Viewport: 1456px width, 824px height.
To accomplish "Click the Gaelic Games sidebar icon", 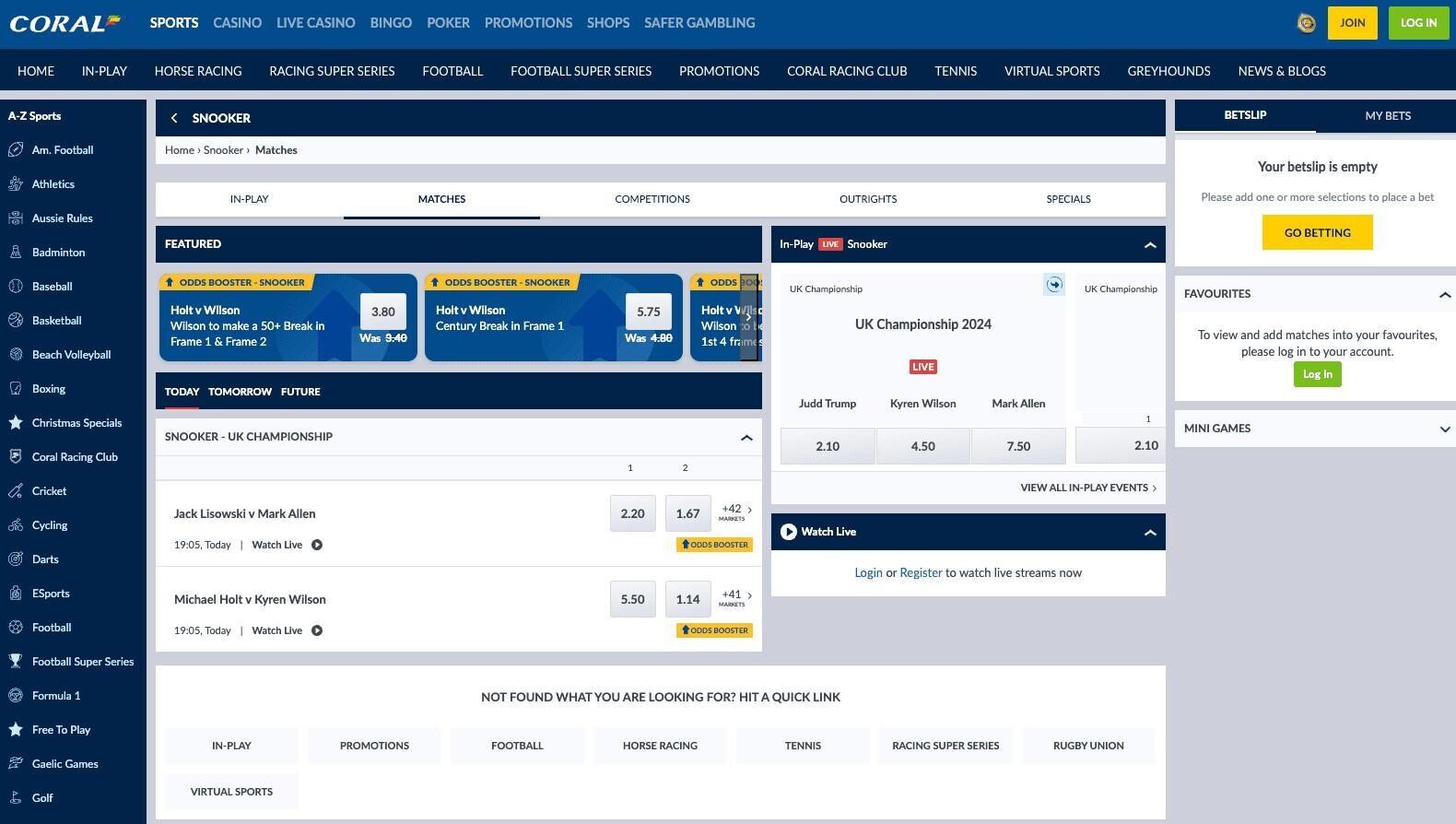I will point(16,764).
